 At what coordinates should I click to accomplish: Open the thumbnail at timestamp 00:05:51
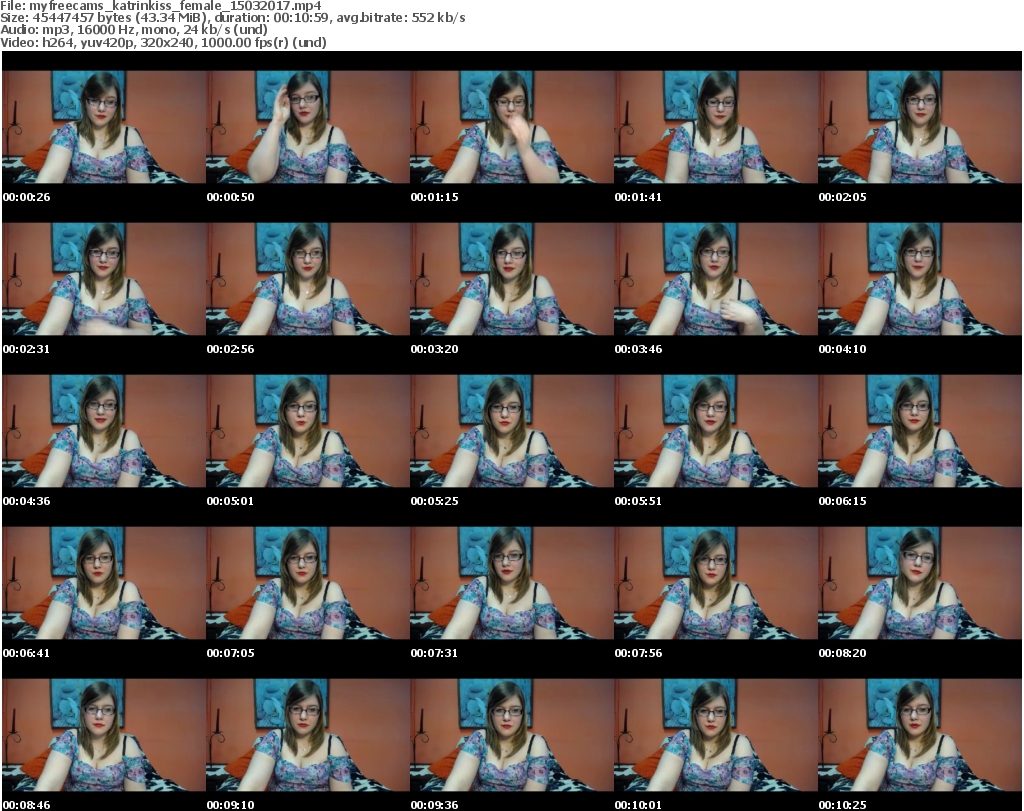point(716,431)
